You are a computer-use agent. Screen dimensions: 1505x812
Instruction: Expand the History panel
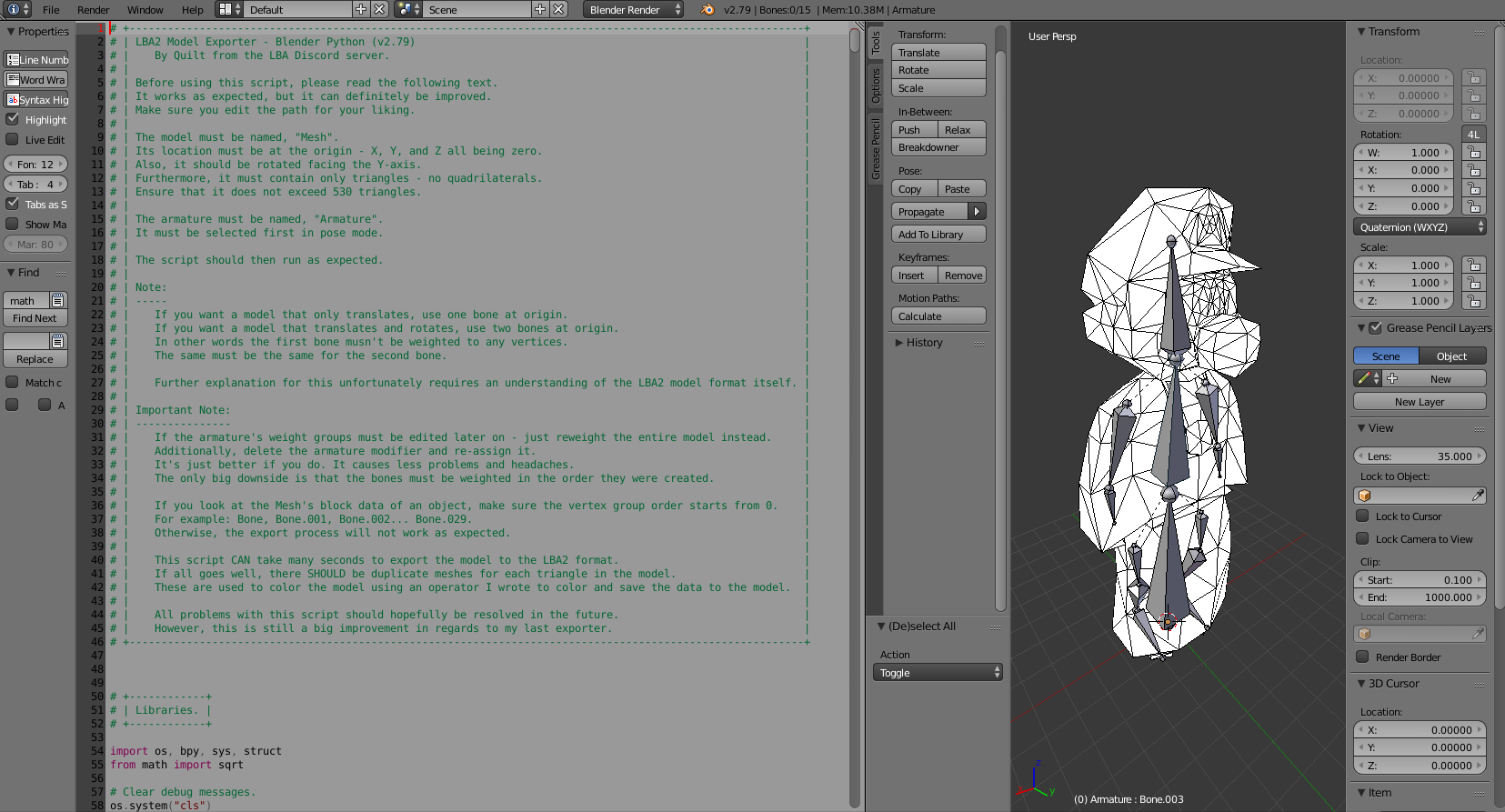899,343
